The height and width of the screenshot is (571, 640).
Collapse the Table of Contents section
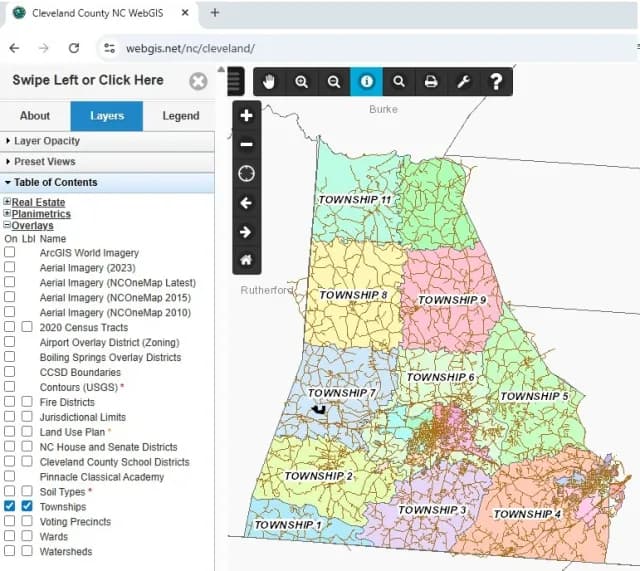[x=107, y=182]
